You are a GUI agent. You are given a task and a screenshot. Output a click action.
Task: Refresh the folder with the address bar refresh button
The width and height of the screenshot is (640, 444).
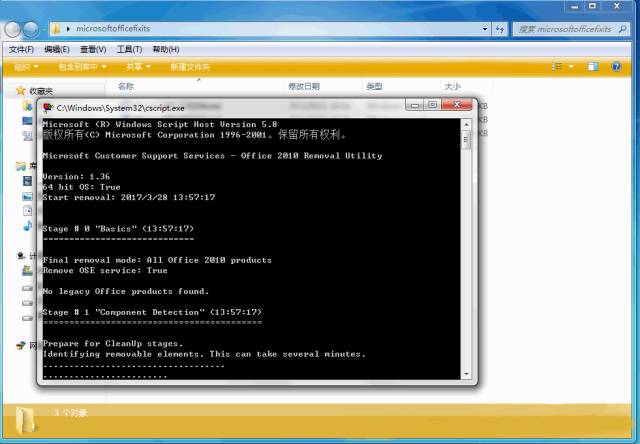tap(500, 29)
